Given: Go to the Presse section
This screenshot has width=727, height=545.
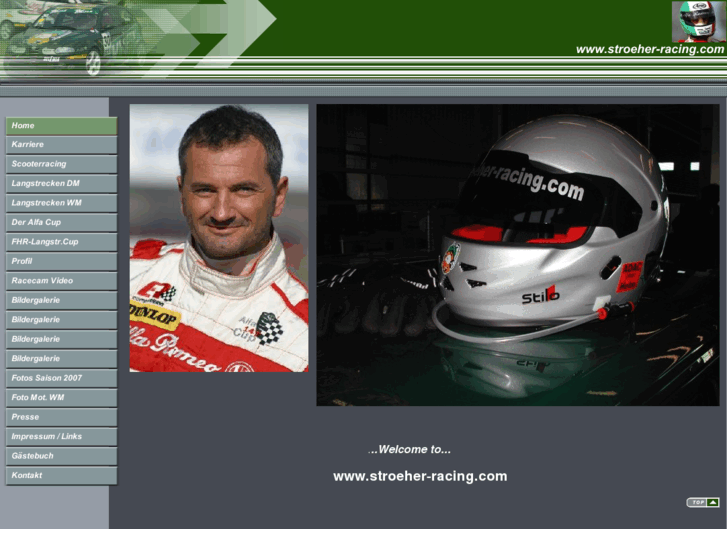Looking at the screenshot, I should [x=61, y=418].
